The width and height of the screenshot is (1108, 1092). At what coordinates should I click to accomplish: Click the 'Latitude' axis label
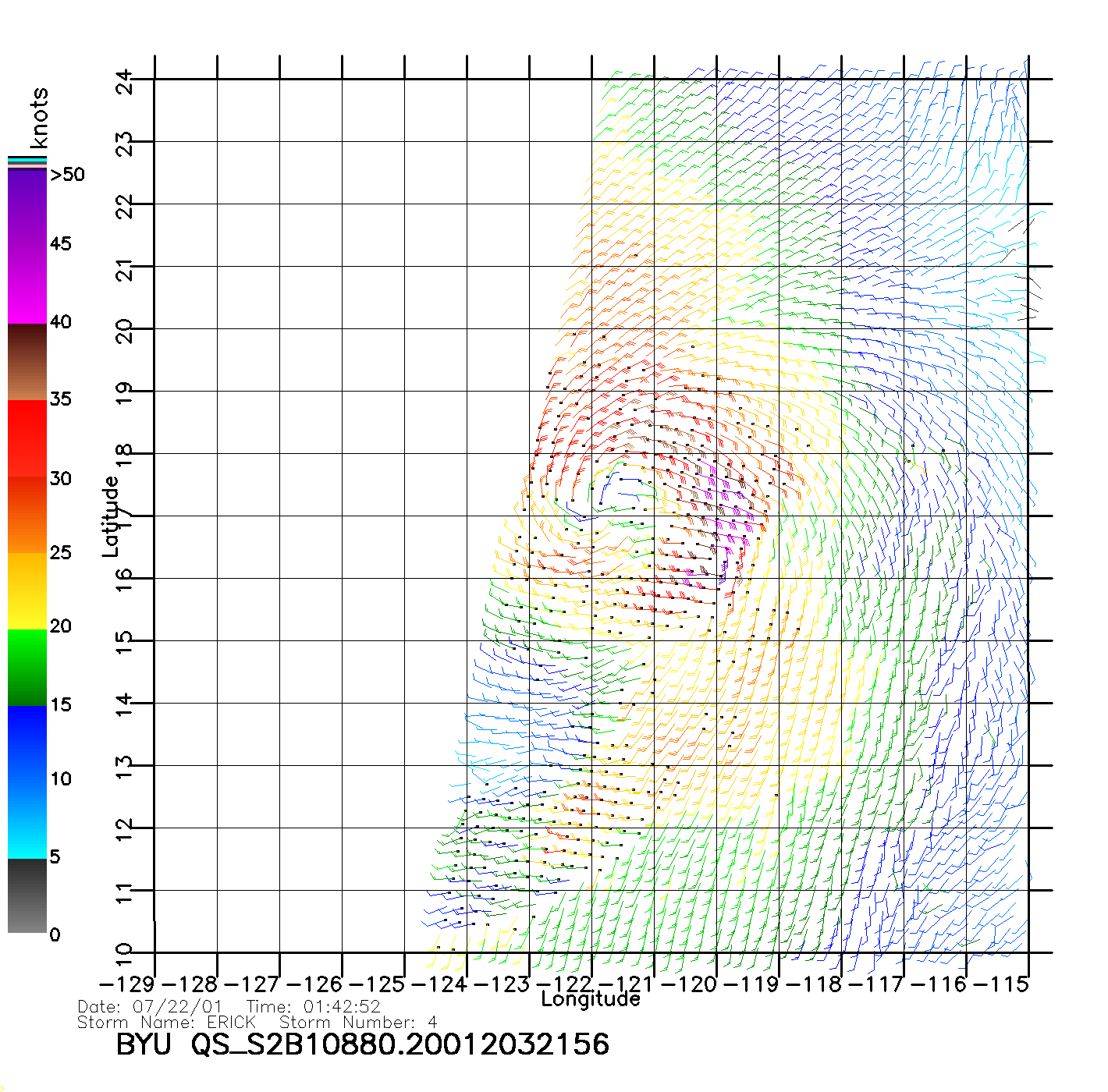pyautogui.click(x=111, y=516)
